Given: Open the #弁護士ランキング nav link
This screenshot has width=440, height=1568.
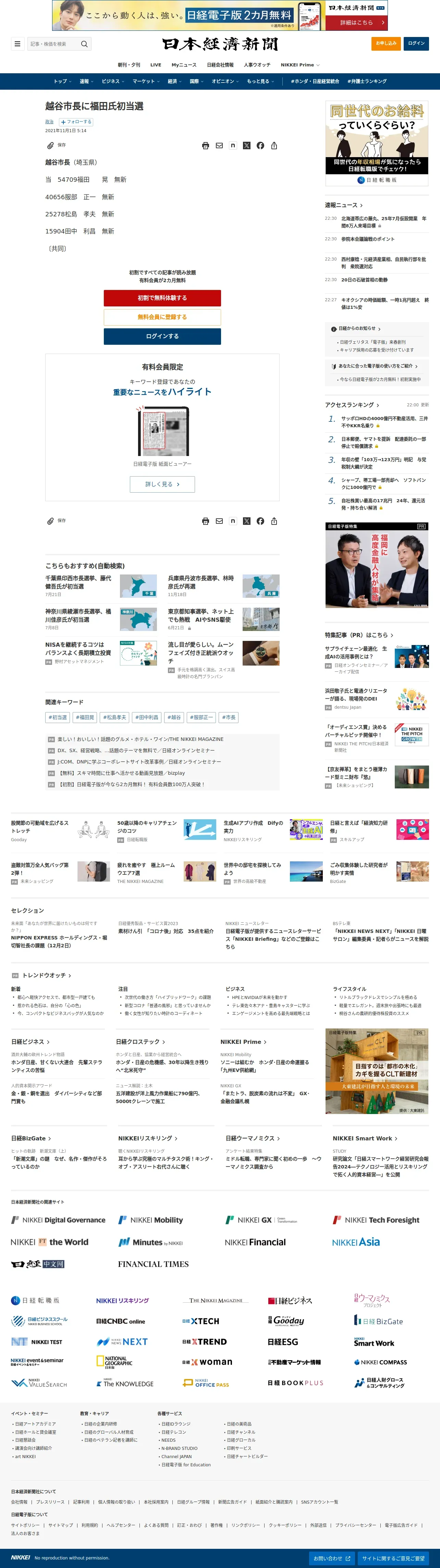Looking at the screenshot, I should coord(367,81).
